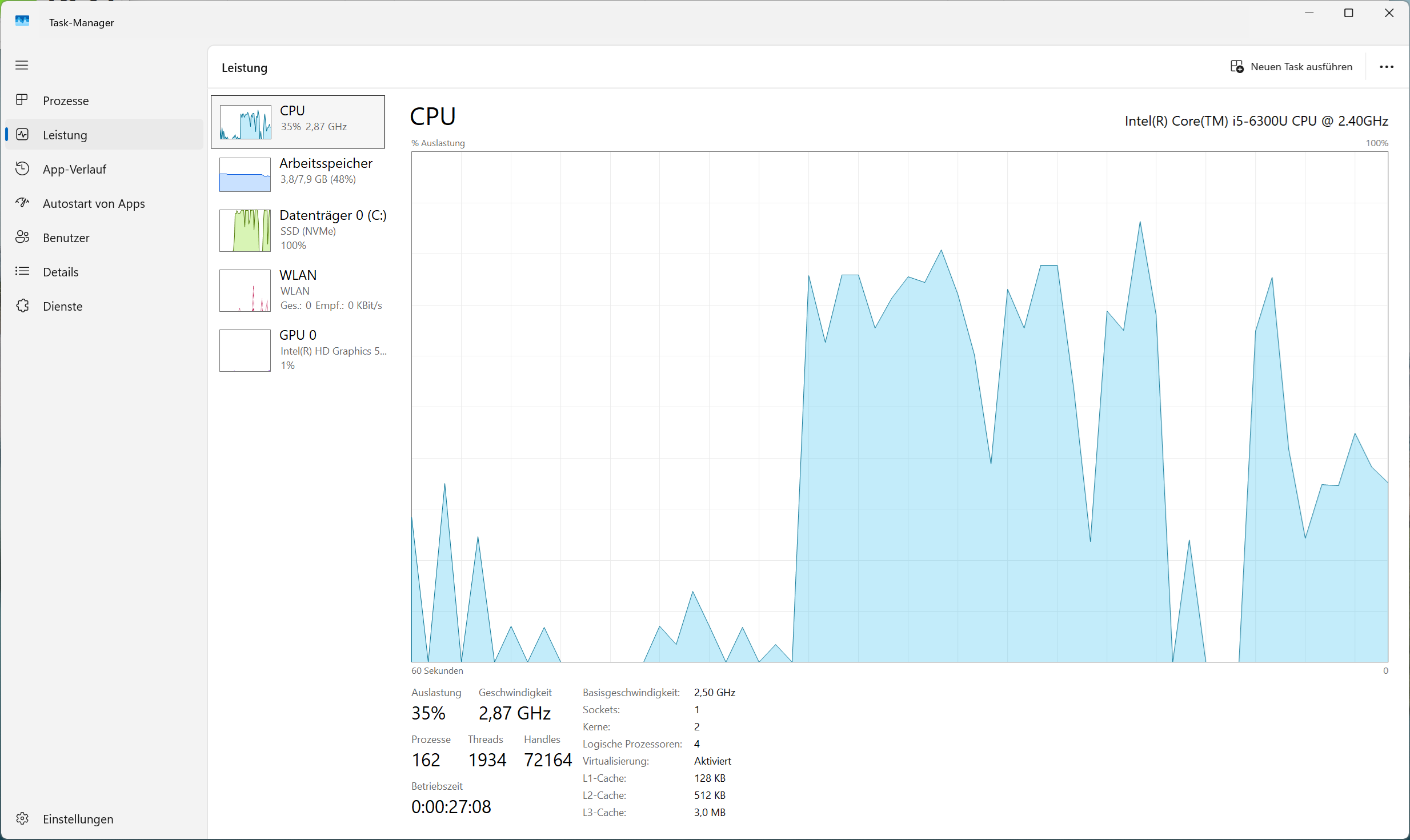Image resolution: width=1410 pixels, height=840 pixels.
Task: Click the Neuen Task ausführen button
Action: pyautogui.click(x=1292, y=67)
